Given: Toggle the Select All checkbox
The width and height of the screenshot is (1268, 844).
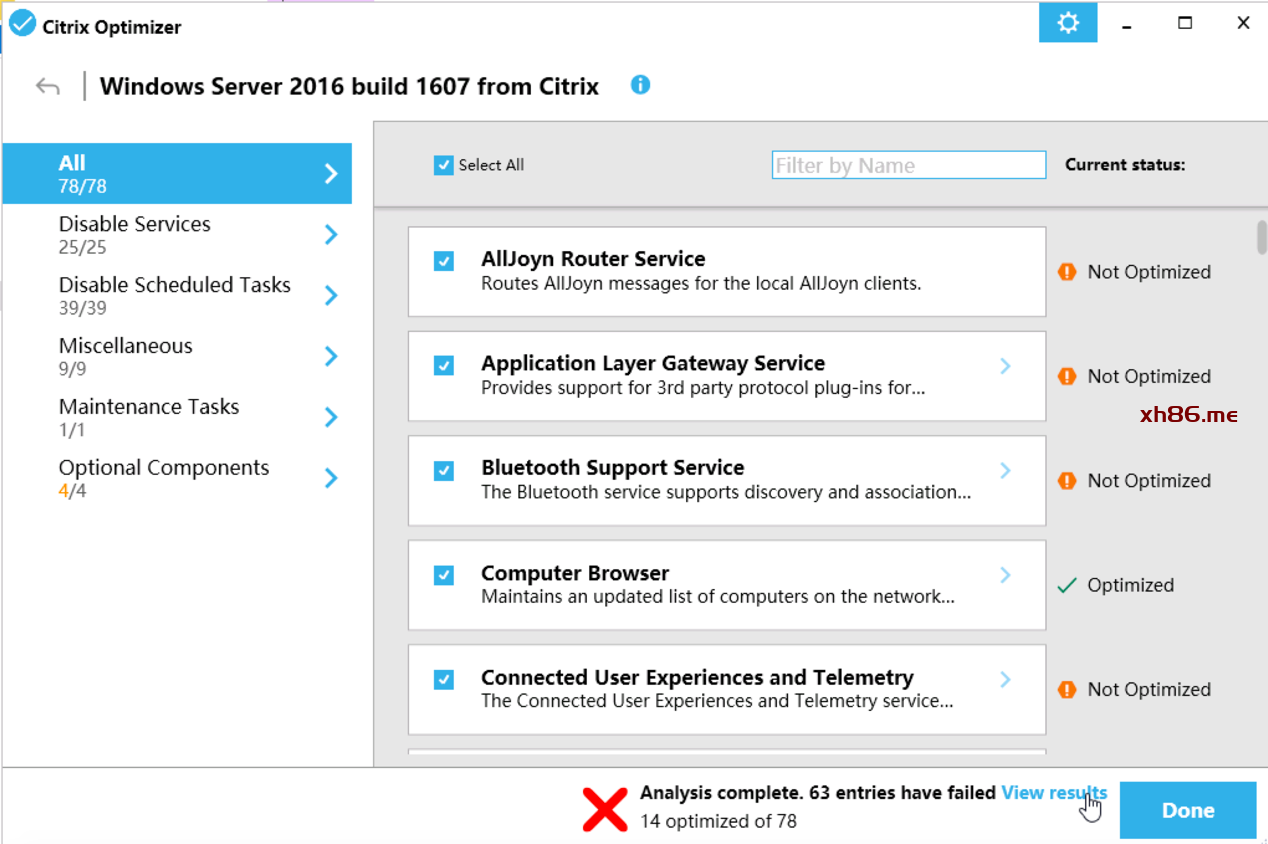Looking at the screenshot, I should pos(444,165).
